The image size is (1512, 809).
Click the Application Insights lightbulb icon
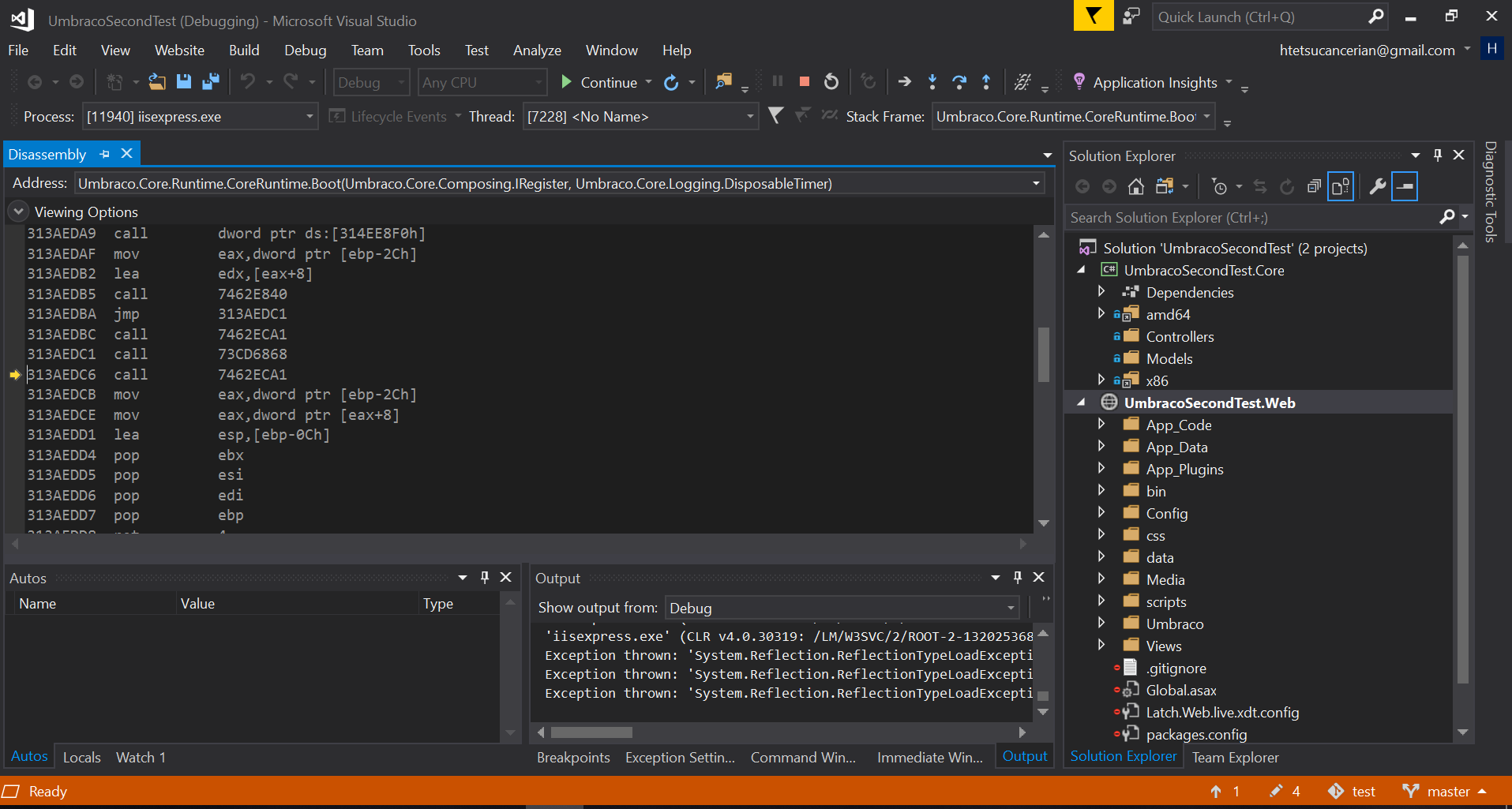[1079, 81]
